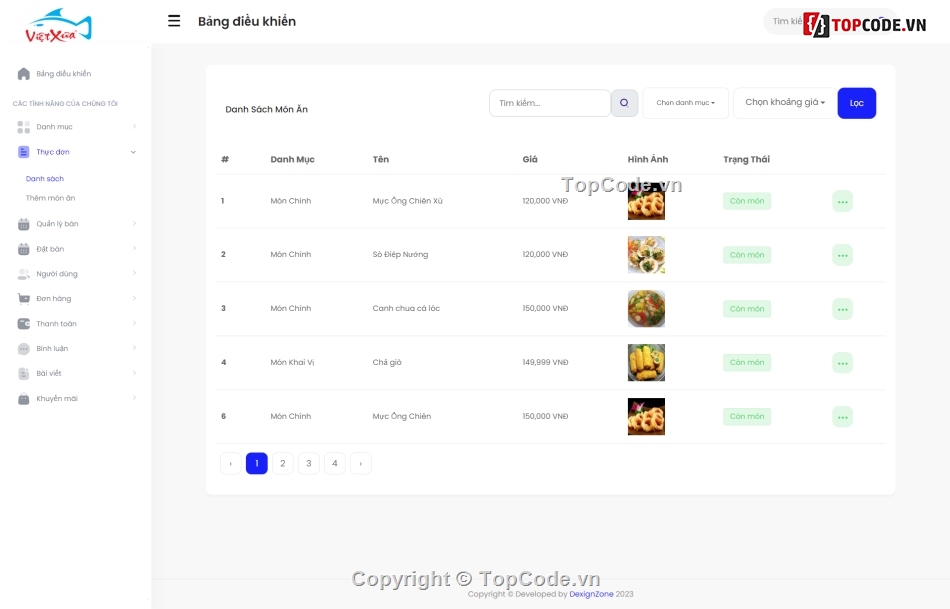Collapse Thực đơn sidebar chevron
950x609 pixels.
click(133, 152)
